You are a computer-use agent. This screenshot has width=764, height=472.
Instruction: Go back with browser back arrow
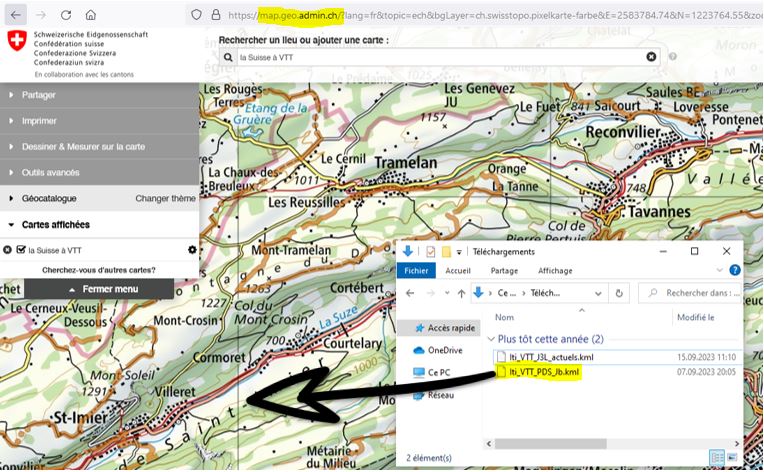(16, 15)
